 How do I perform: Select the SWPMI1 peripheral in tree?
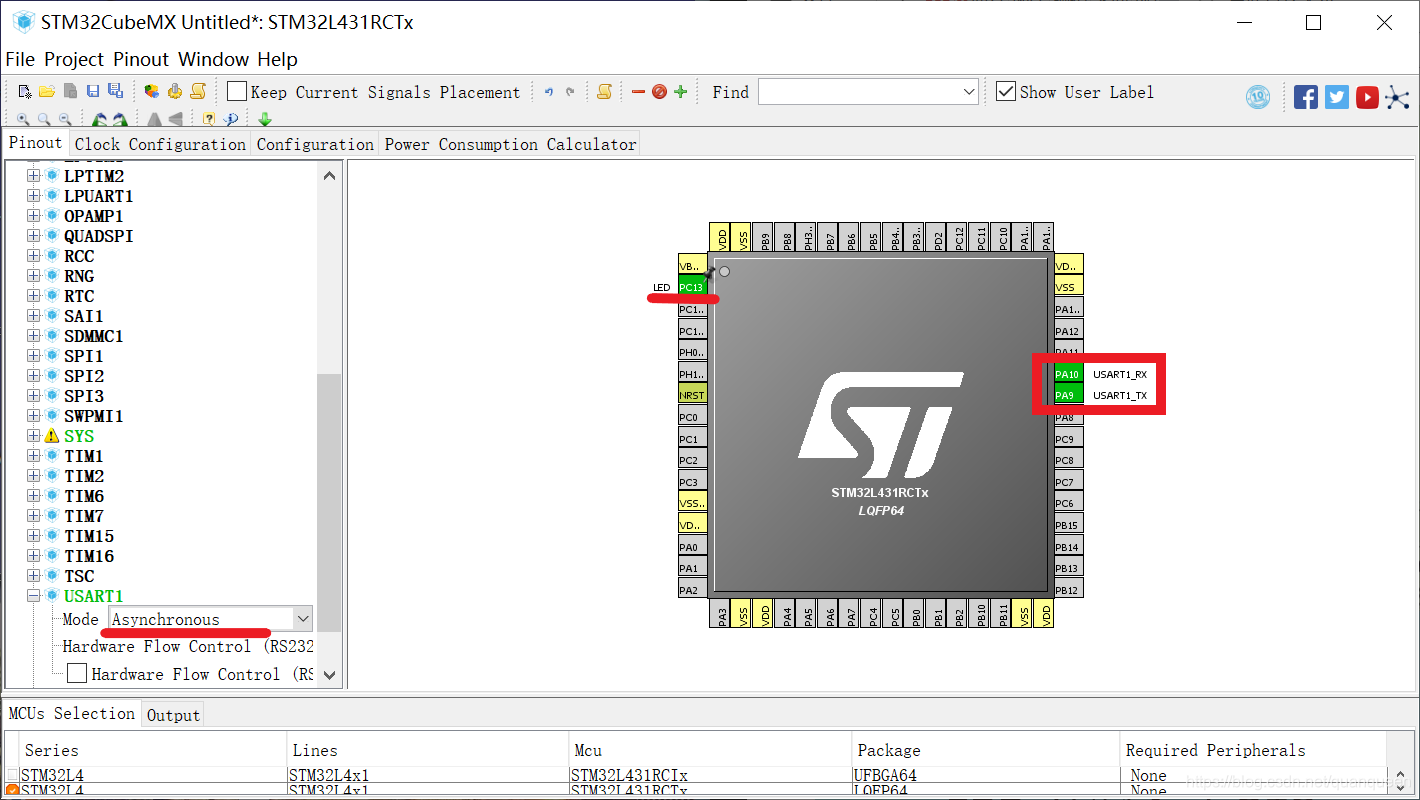pos(93,416)
